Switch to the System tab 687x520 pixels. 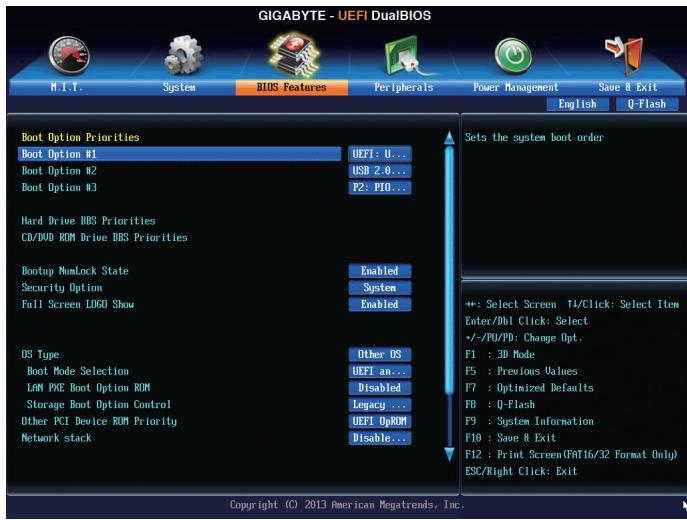(x=179, y=87)
